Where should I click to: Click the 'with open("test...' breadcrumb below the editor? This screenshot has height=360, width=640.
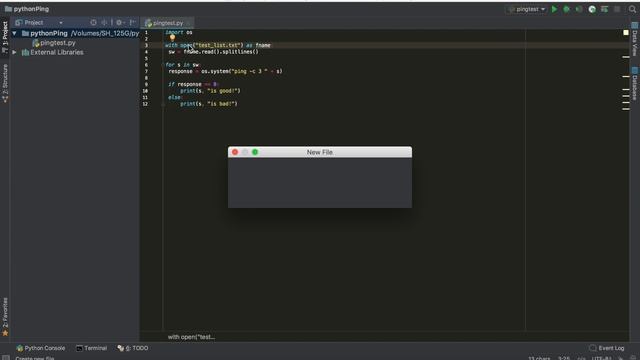pos(191,337)
